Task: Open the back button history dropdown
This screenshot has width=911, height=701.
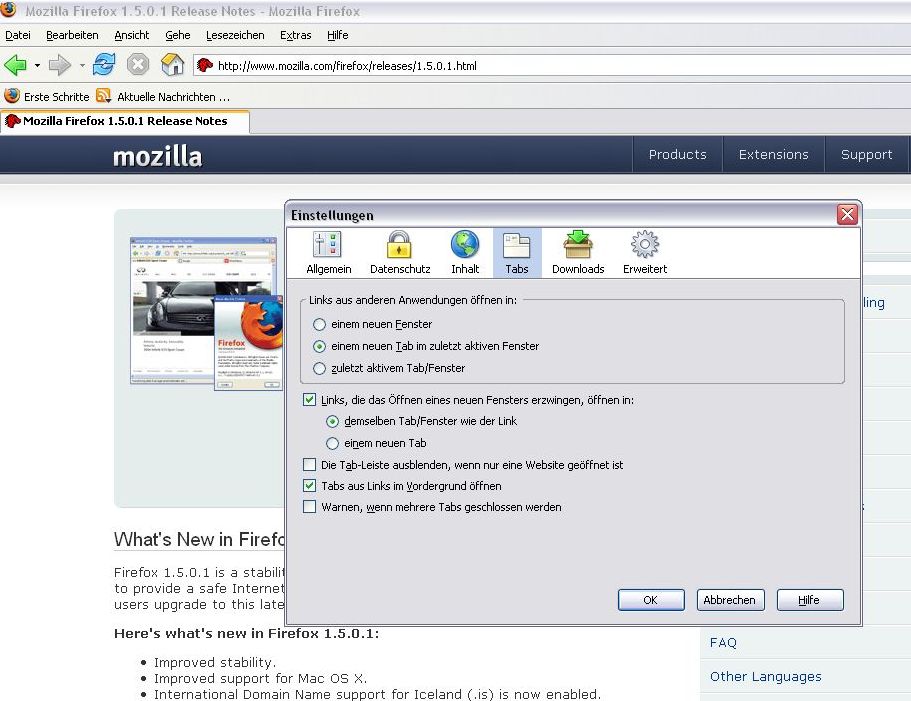Action: click(x=37, y=65)
